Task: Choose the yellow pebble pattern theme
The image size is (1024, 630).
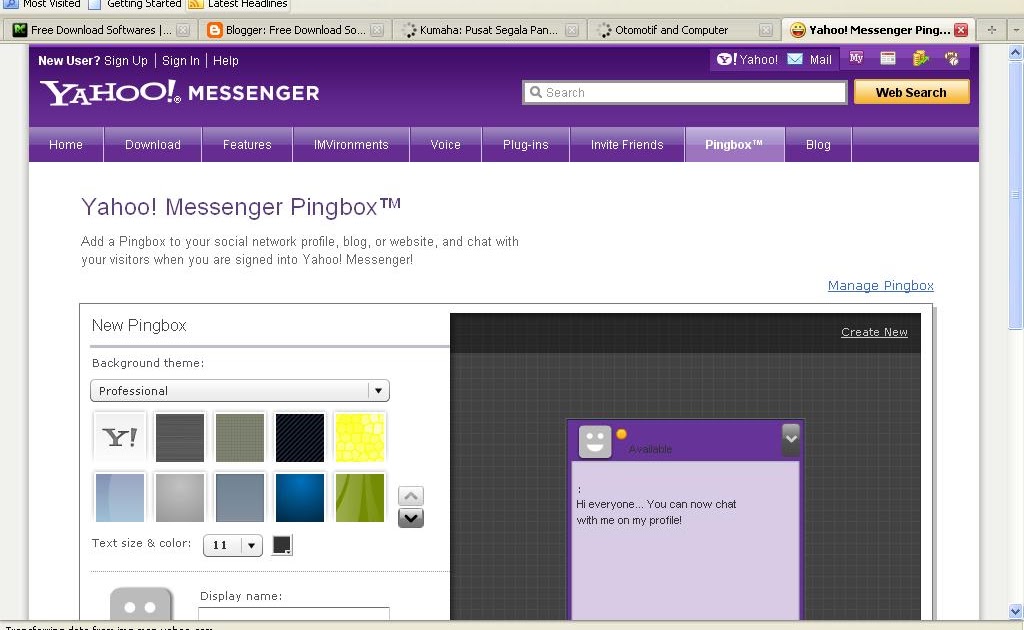Action: pos(360,437)
